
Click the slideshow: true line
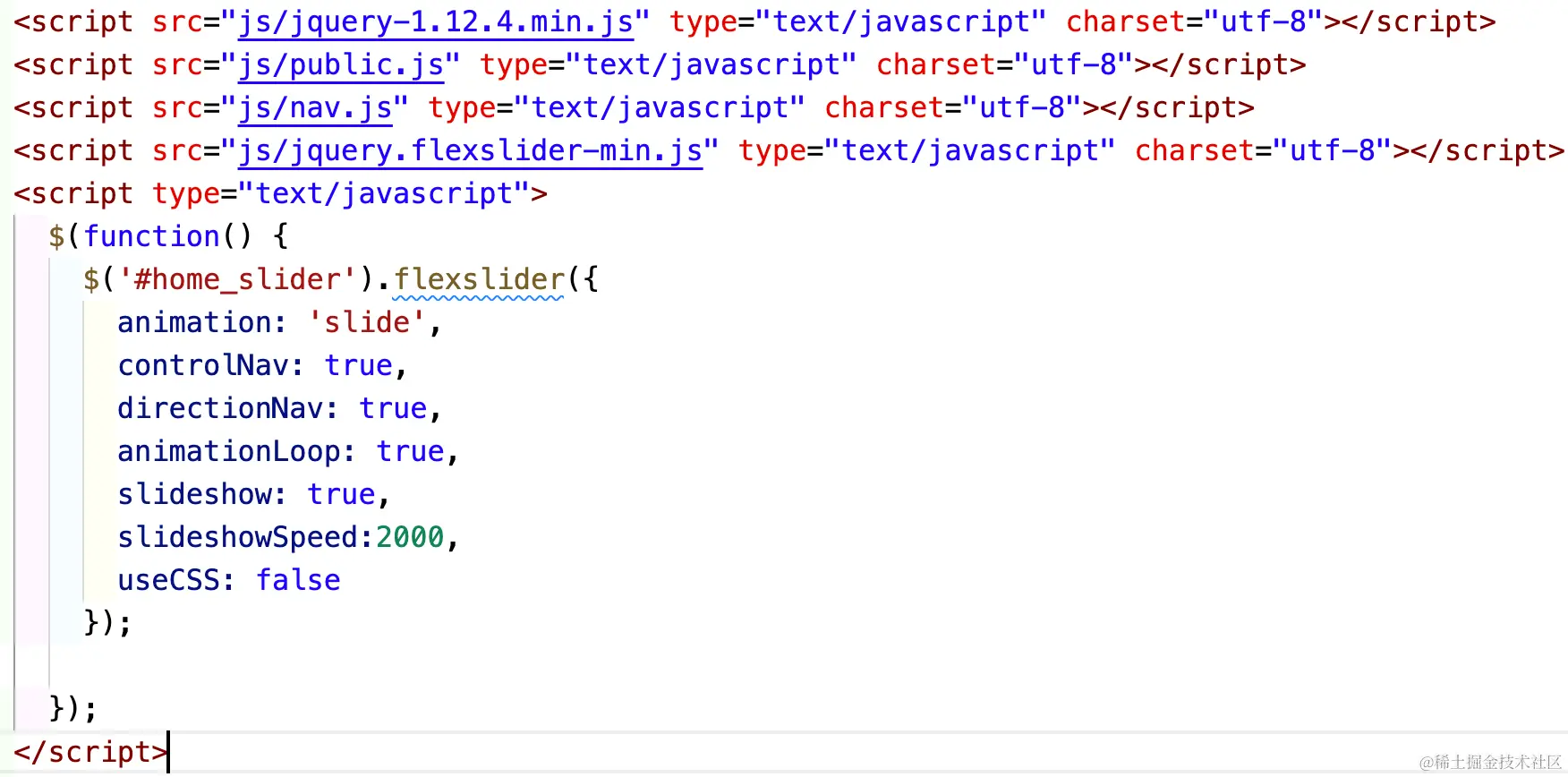click(x=253, y=494)
